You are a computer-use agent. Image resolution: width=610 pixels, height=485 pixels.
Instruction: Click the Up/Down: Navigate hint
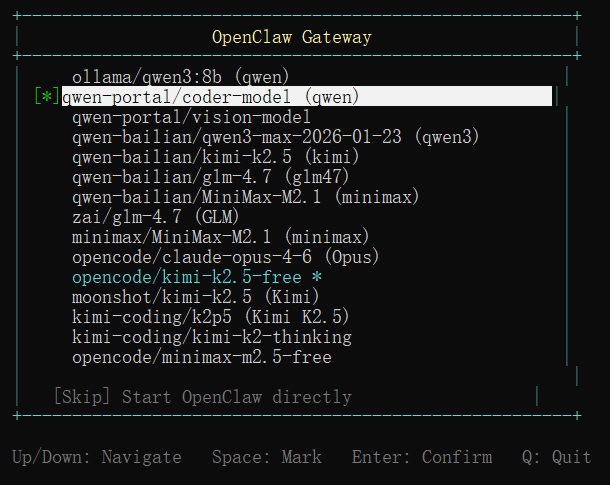point(97,457)
